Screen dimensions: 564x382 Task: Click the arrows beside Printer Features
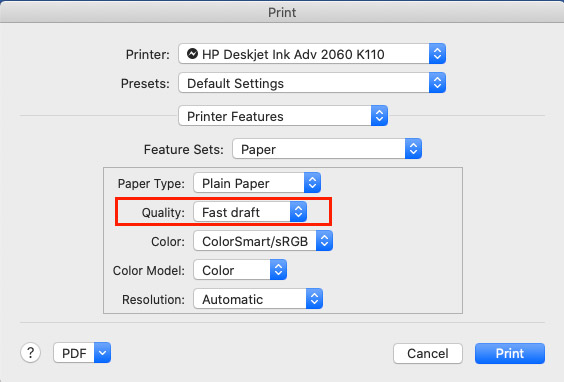click(x=379, y=116)
